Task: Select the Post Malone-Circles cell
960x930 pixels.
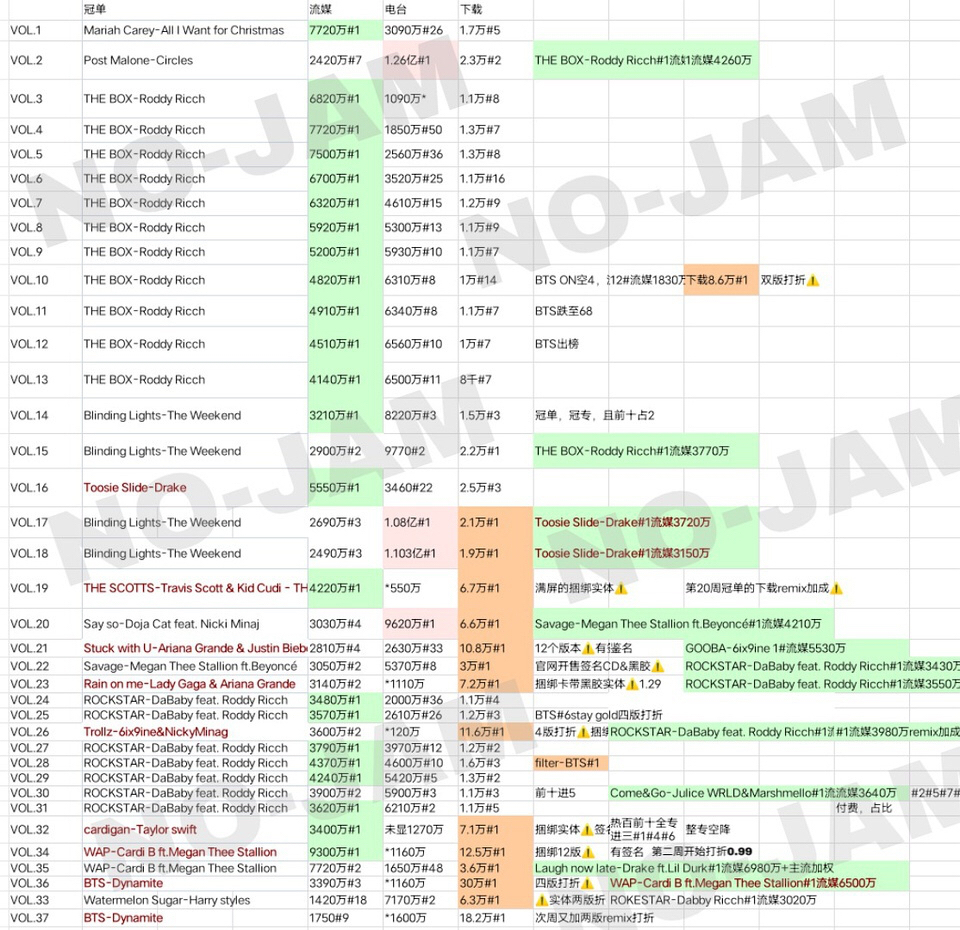Action: click(195, 60)
